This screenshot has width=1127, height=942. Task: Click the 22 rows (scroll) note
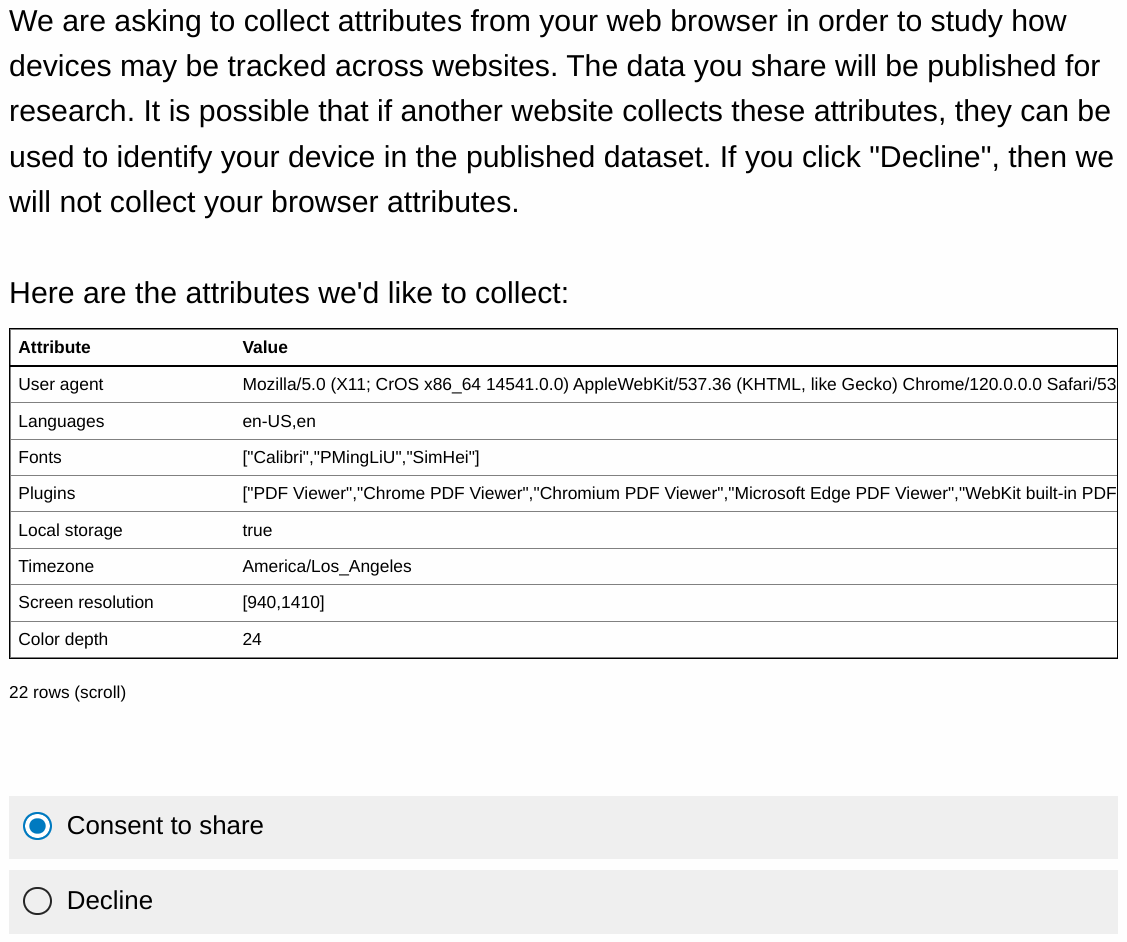click(x=68, y=692)
